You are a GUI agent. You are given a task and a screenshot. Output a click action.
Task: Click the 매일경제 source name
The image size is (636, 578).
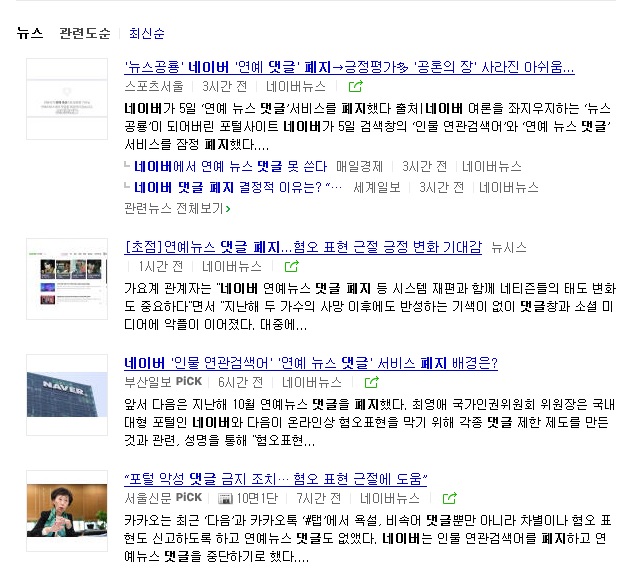359,166
